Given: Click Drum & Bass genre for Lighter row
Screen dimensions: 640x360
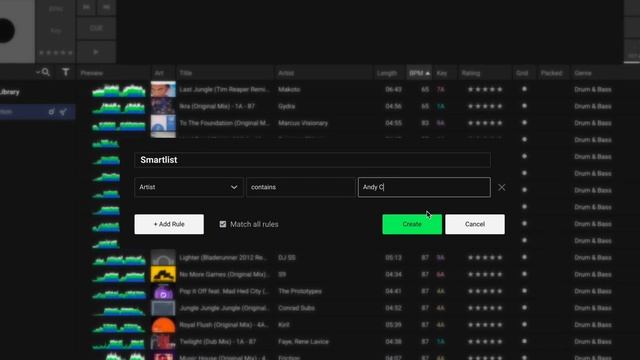Looking at the screenshot, I should coord(593,258).
